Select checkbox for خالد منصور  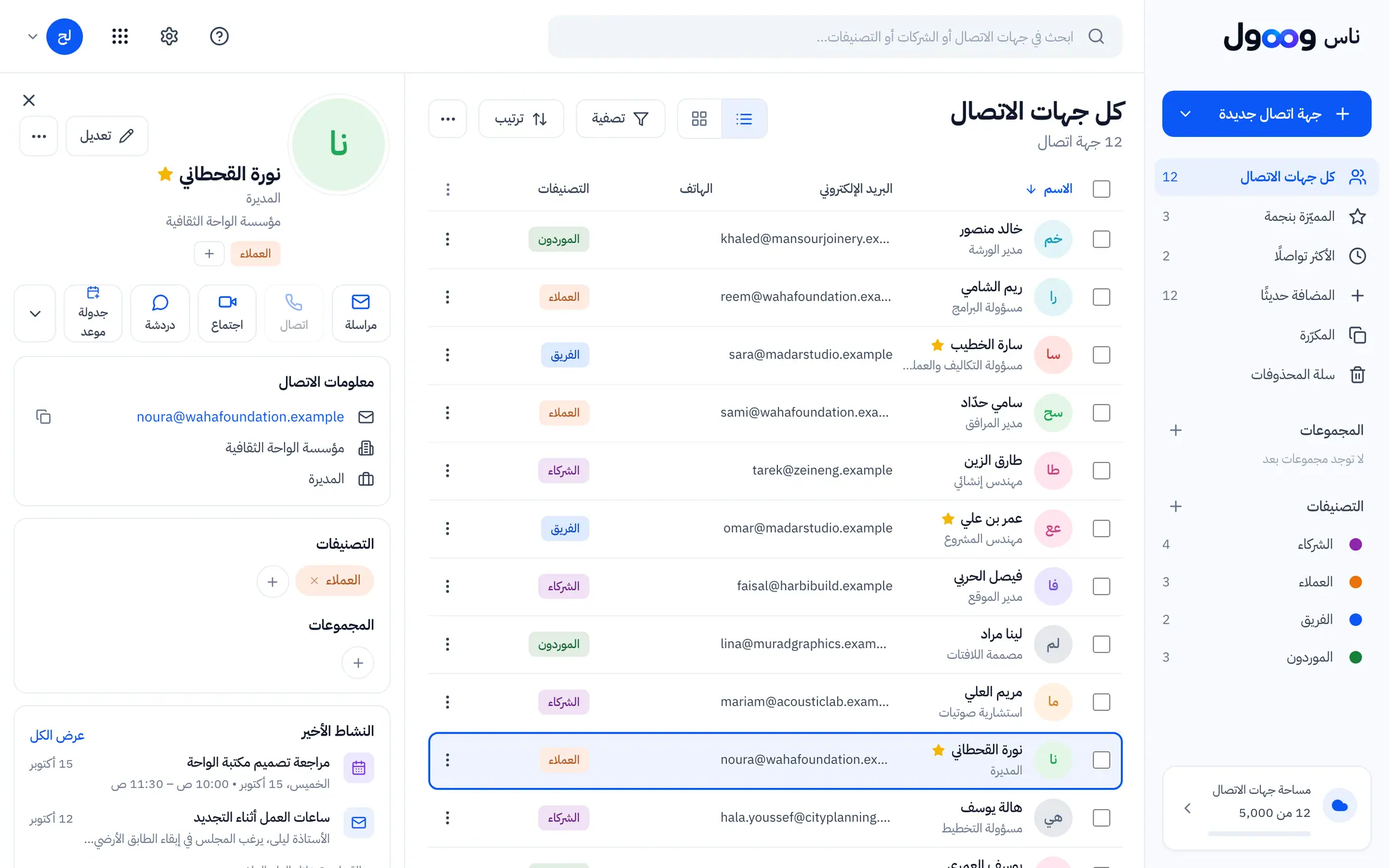(x=1101, y=239)
